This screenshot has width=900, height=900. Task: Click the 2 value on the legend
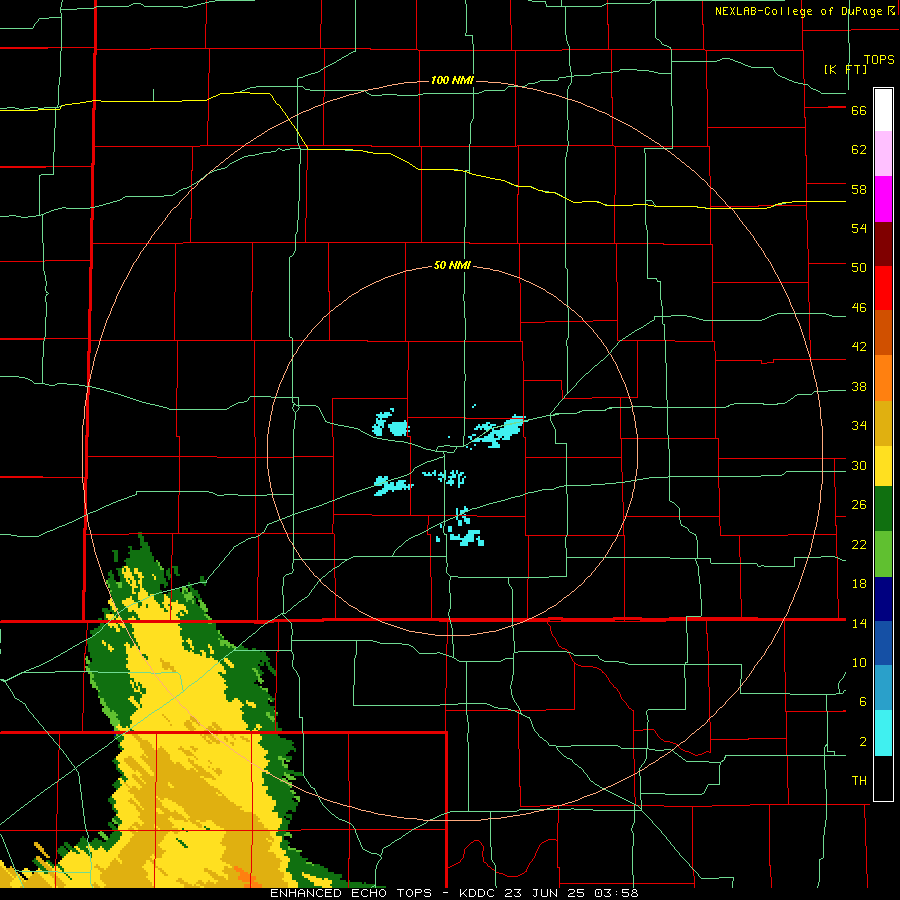click(x=863, y=742)
